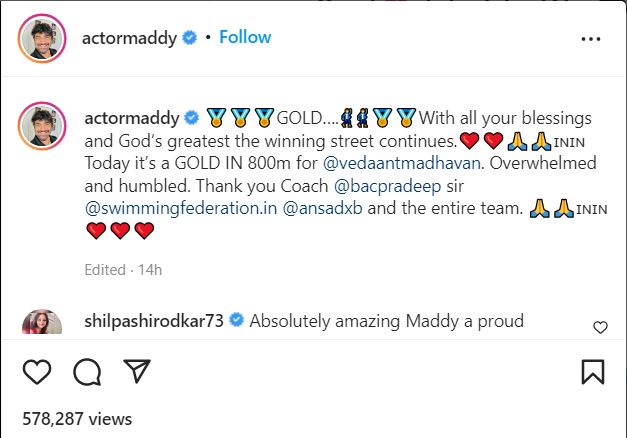The width and height of the screenshot is (627, 438).
Task: Click the header verified badge next to actormaddy
Action: click(x=190, y=38)
